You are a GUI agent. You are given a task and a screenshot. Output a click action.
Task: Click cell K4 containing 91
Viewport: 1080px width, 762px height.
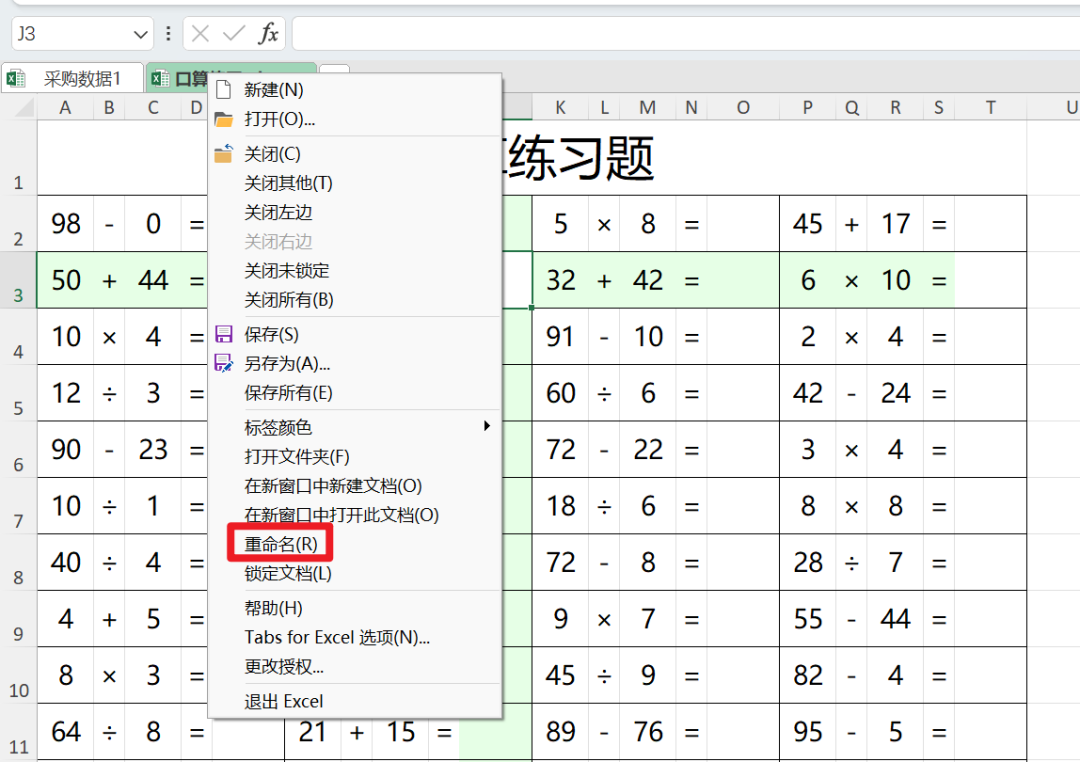pyautogui.click(x=560, y=337)
